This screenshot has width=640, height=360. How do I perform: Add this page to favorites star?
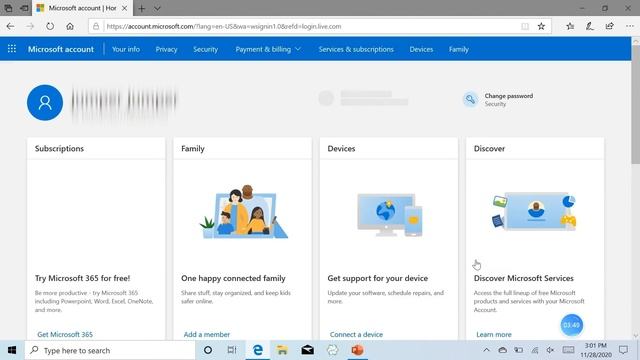pyautogui.click(x=541, y=26)
